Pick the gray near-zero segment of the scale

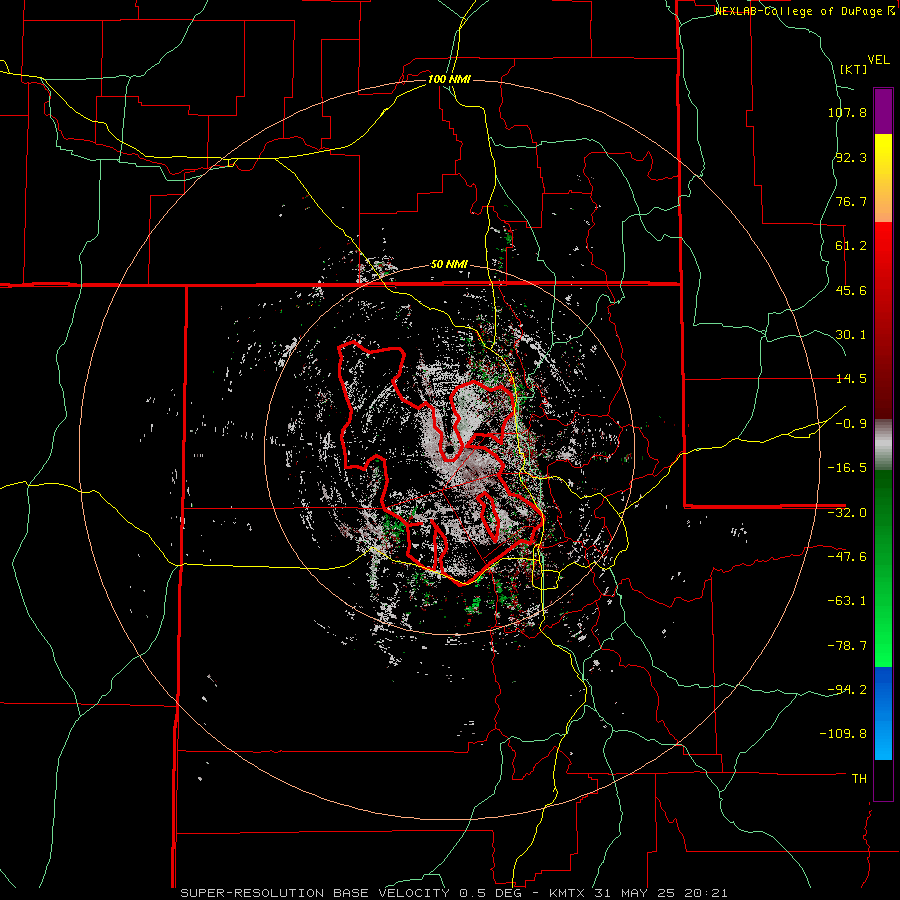883,445
